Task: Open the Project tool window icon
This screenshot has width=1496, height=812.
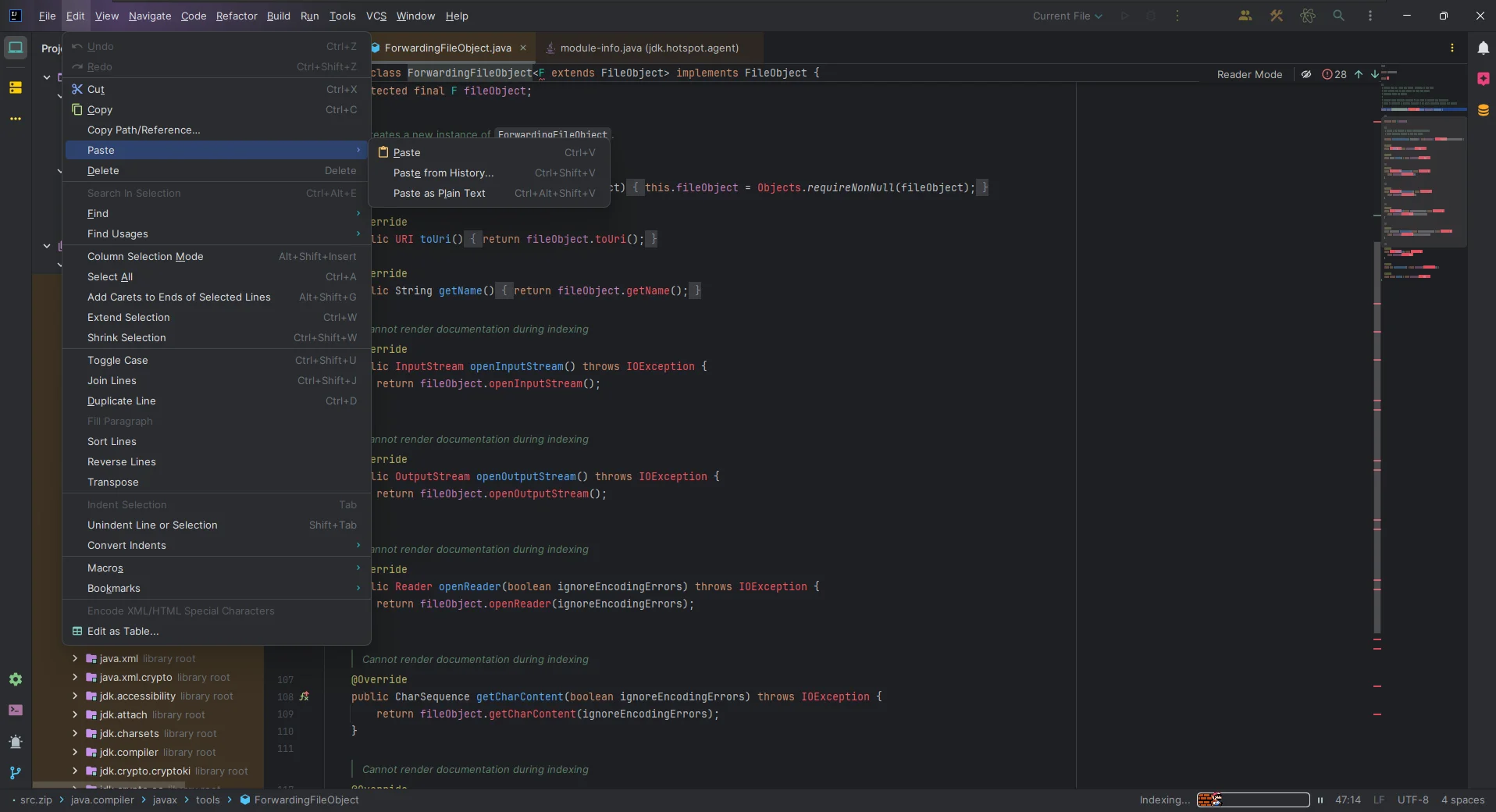Action: click(16, 48)
